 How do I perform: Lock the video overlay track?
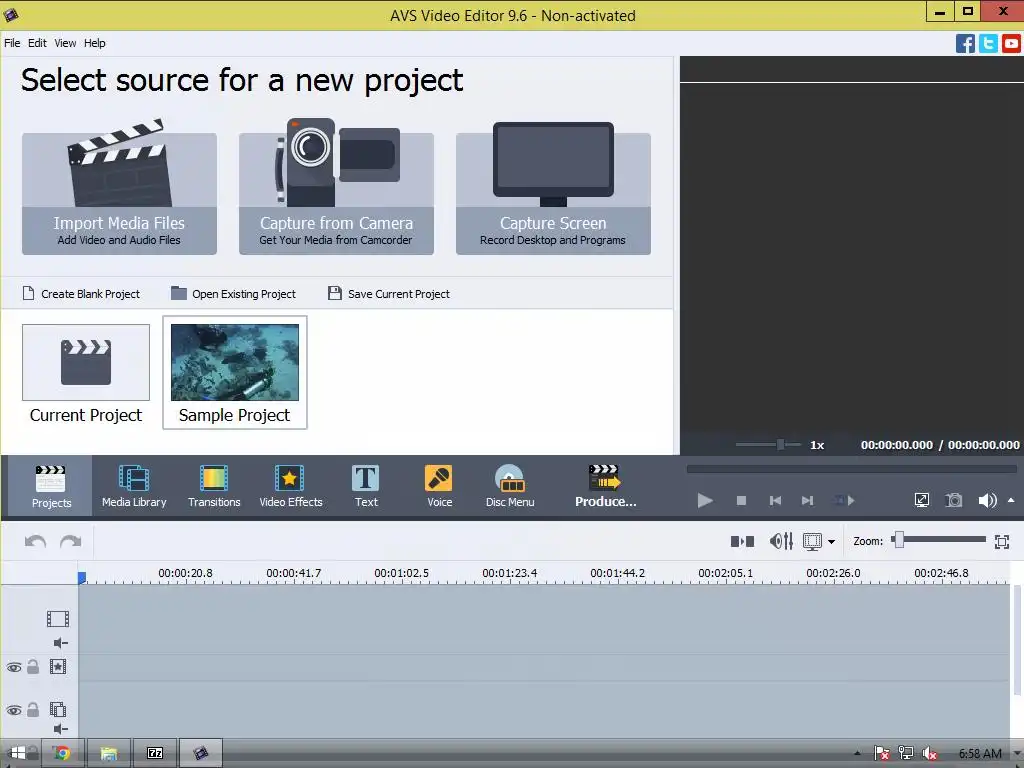33,709
